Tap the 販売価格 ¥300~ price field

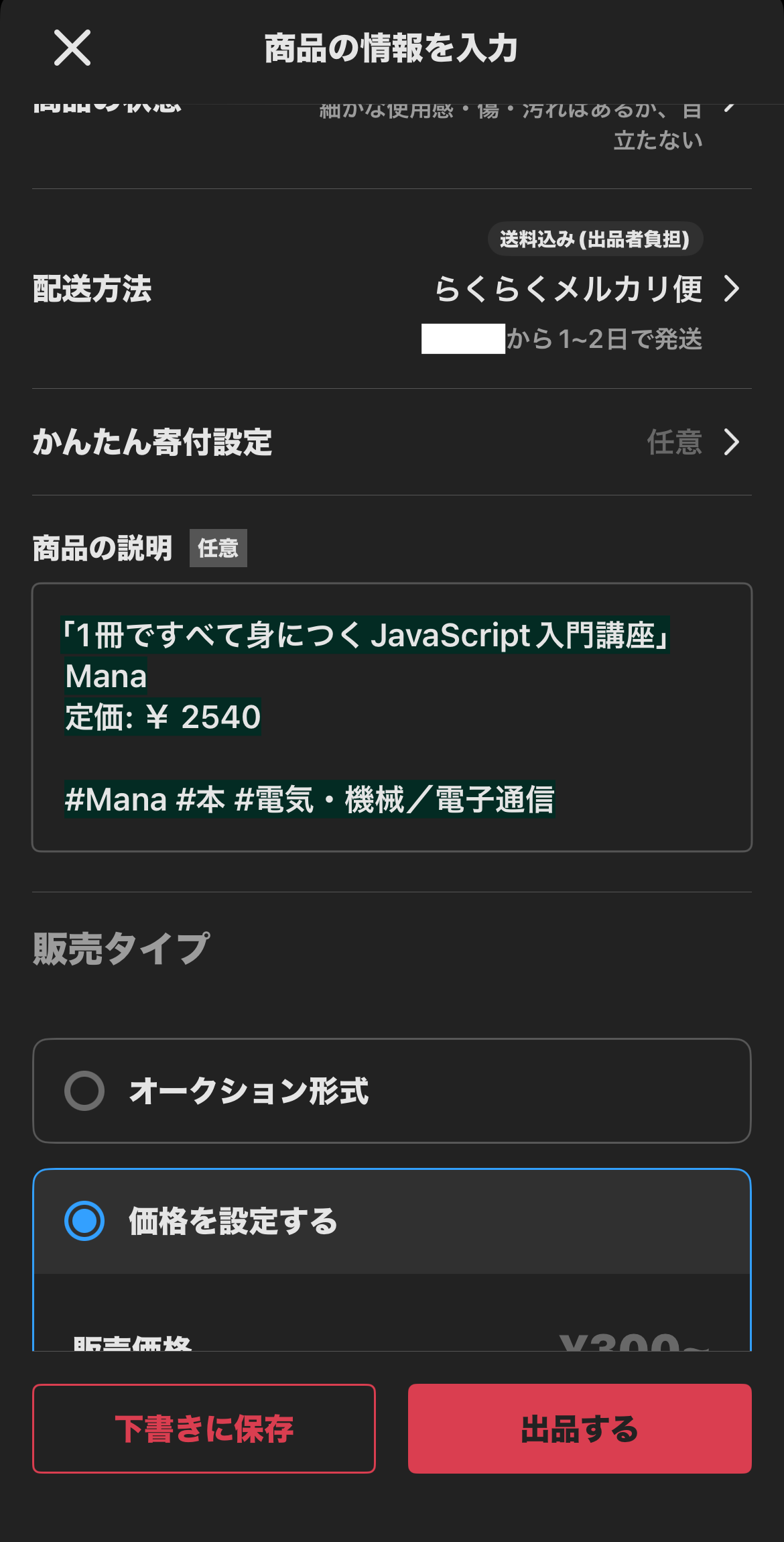[x=633, y=1342]
